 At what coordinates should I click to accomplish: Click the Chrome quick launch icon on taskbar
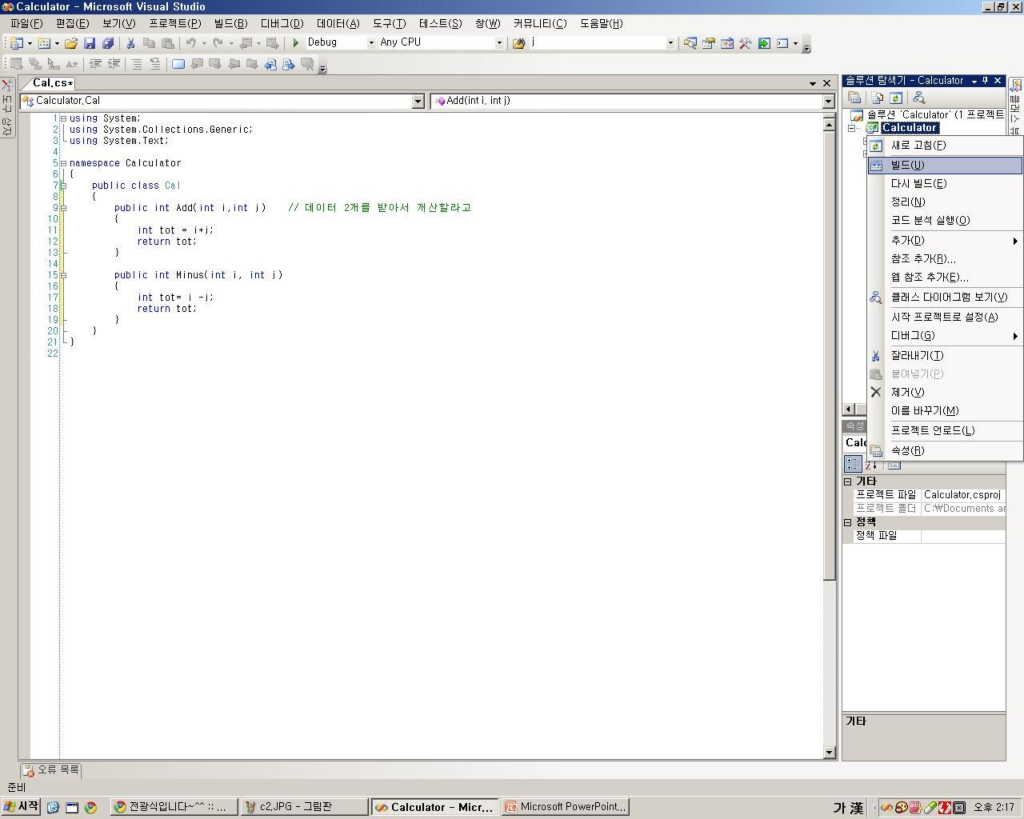tap(91, 808)
